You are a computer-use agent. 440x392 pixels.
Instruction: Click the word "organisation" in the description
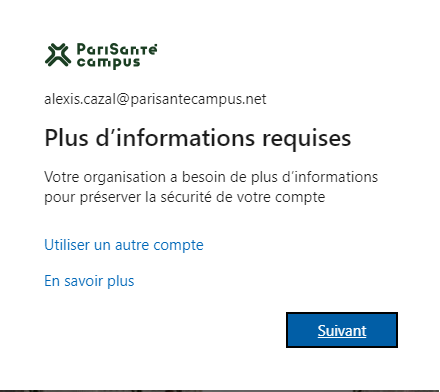click(x=124, y=178)
